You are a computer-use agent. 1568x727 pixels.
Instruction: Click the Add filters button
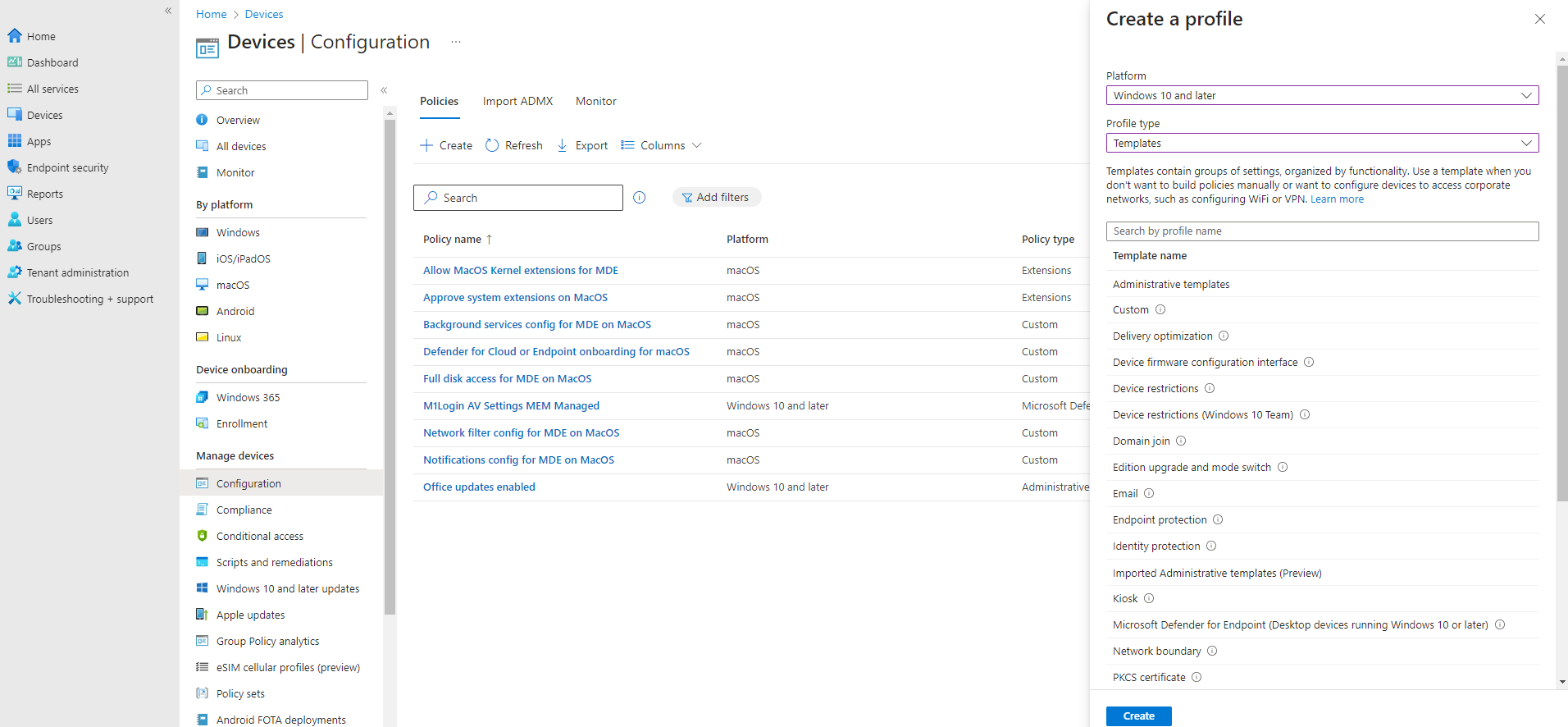pyautogui.click(x=716, y=197)
